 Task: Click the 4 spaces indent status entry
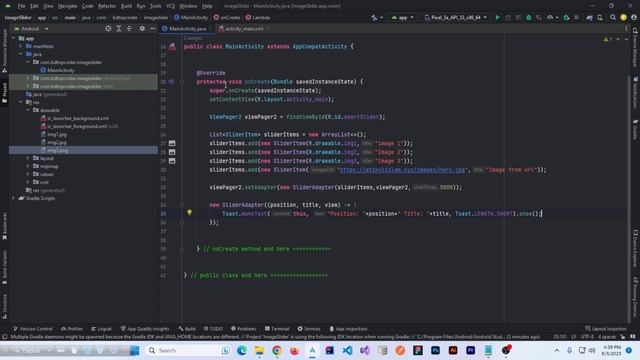[x=607, y=337]
